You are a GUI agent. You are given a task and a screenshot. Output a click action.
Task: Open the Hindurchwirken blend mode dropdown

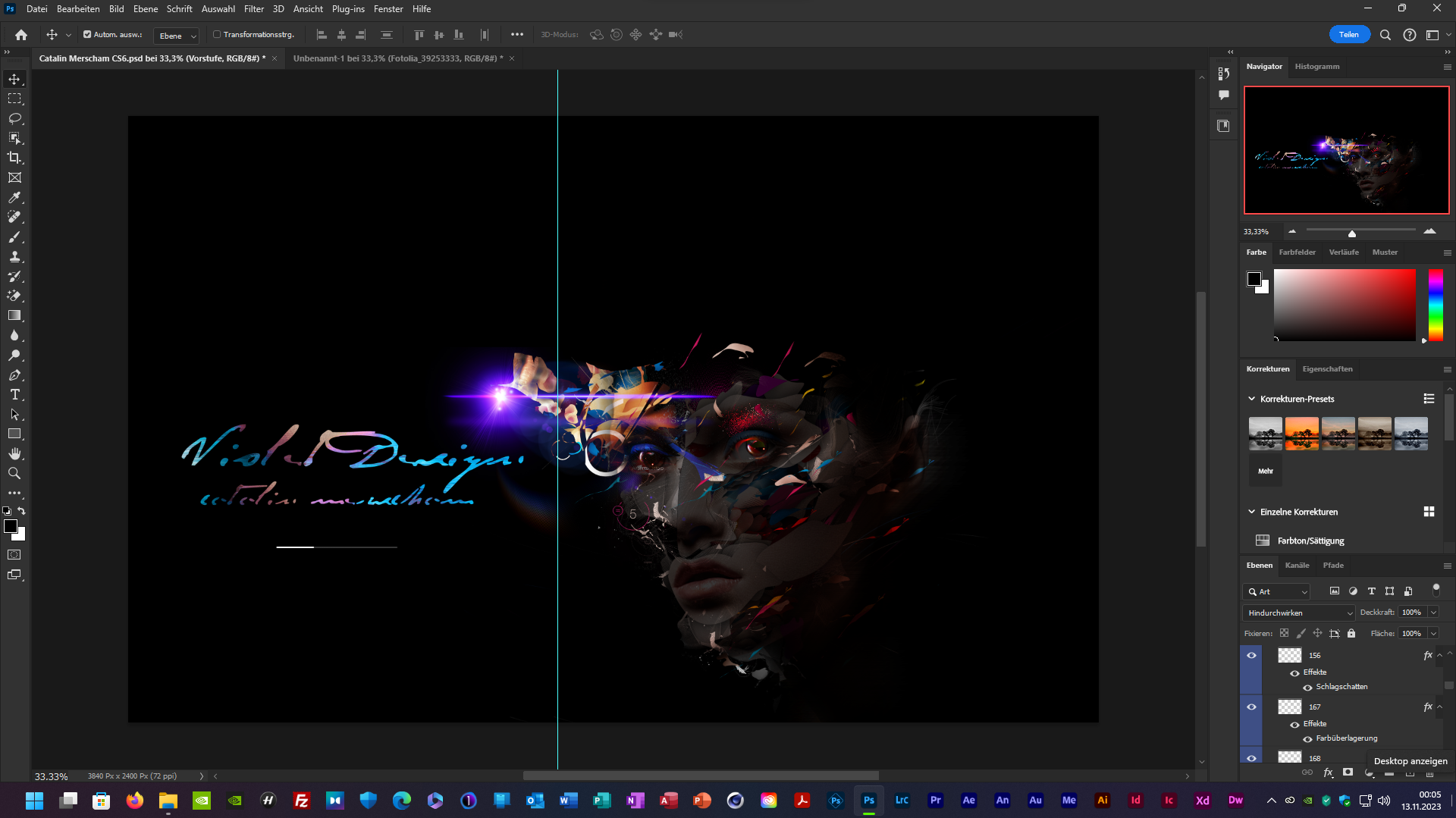pyautogui.click(x=1300, y=613)
